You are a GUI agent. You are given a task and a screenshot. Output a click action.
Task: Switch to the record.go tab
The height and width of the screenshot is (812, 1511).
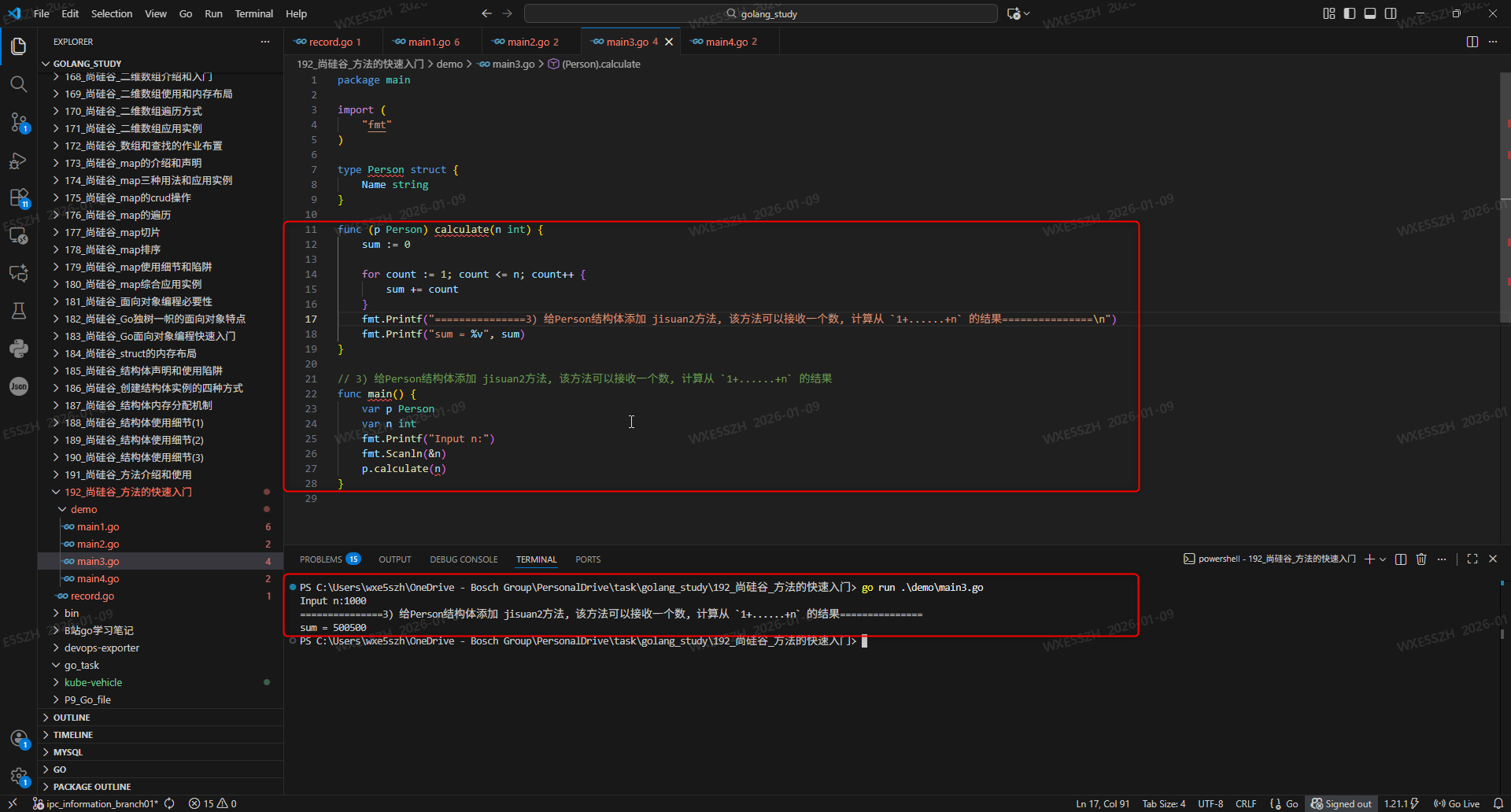coord(334,42)
